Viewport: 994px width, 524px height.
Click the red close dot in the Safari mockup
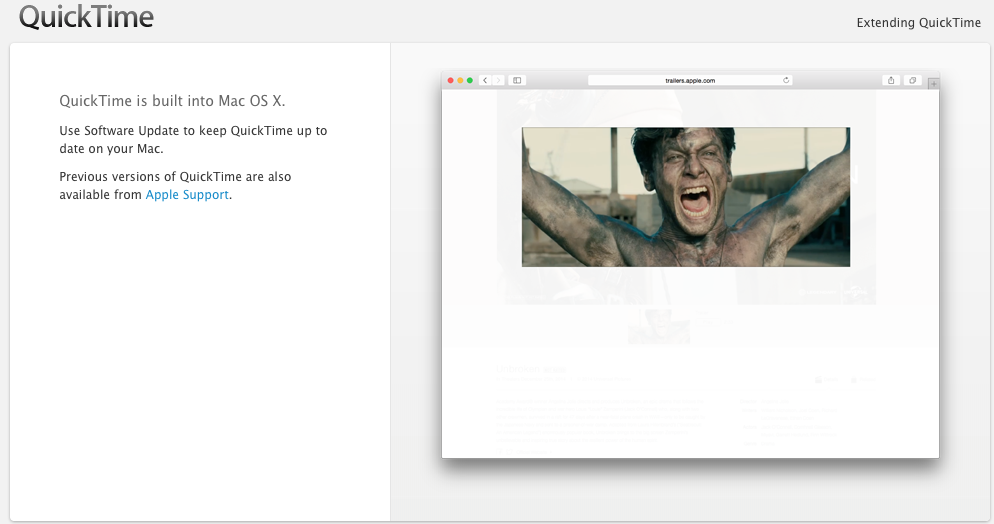pos(451,80)
